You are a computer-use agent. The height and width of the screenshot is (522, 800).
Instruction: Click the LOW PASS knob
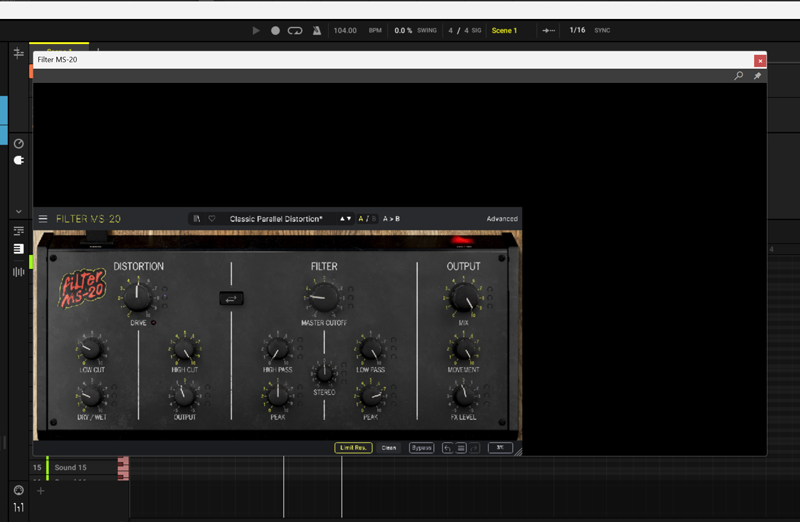click(x=370, y=349)
